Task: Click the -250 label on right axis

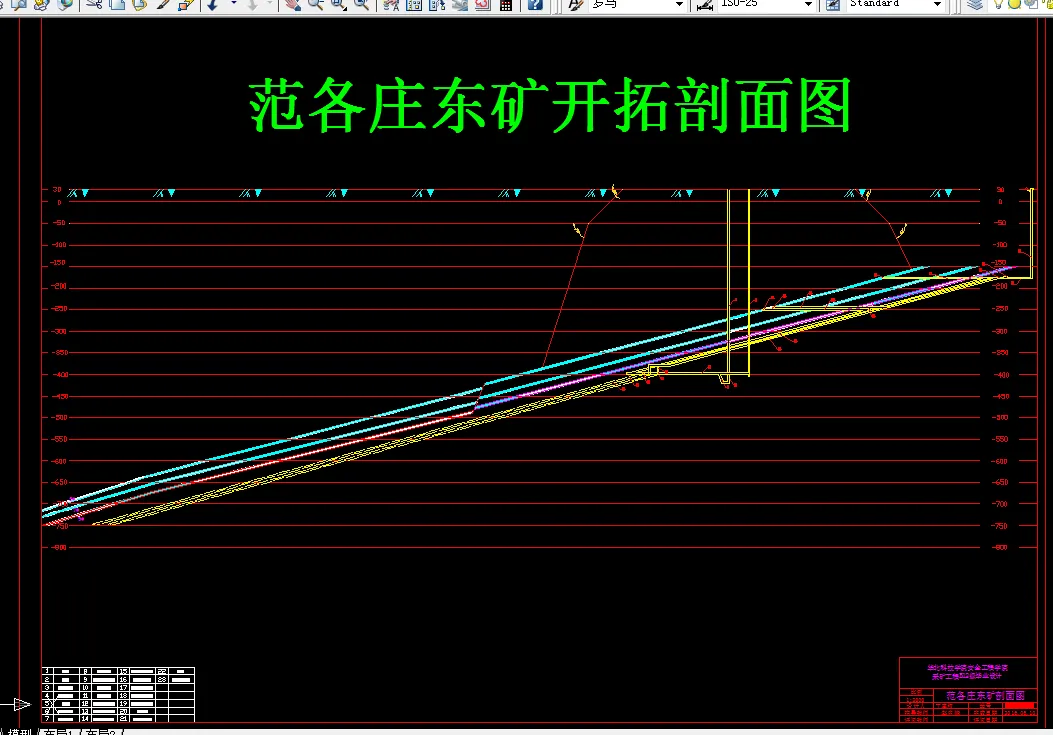Action: click(1001, 308)
